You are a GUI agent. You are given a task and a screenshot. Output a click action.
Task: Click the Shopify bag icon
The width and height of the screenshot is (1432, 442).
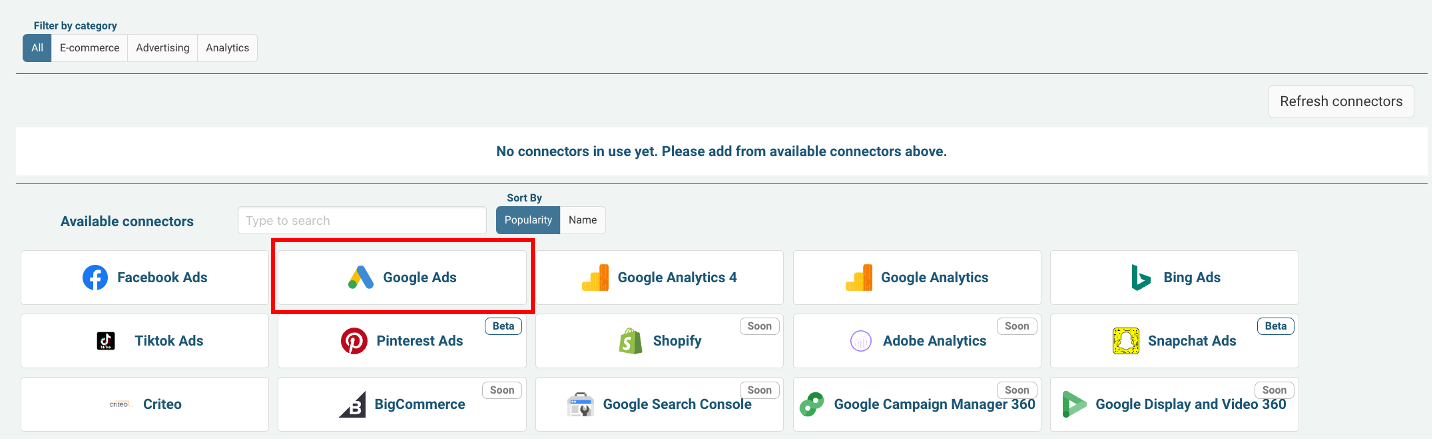coord(630,341)
